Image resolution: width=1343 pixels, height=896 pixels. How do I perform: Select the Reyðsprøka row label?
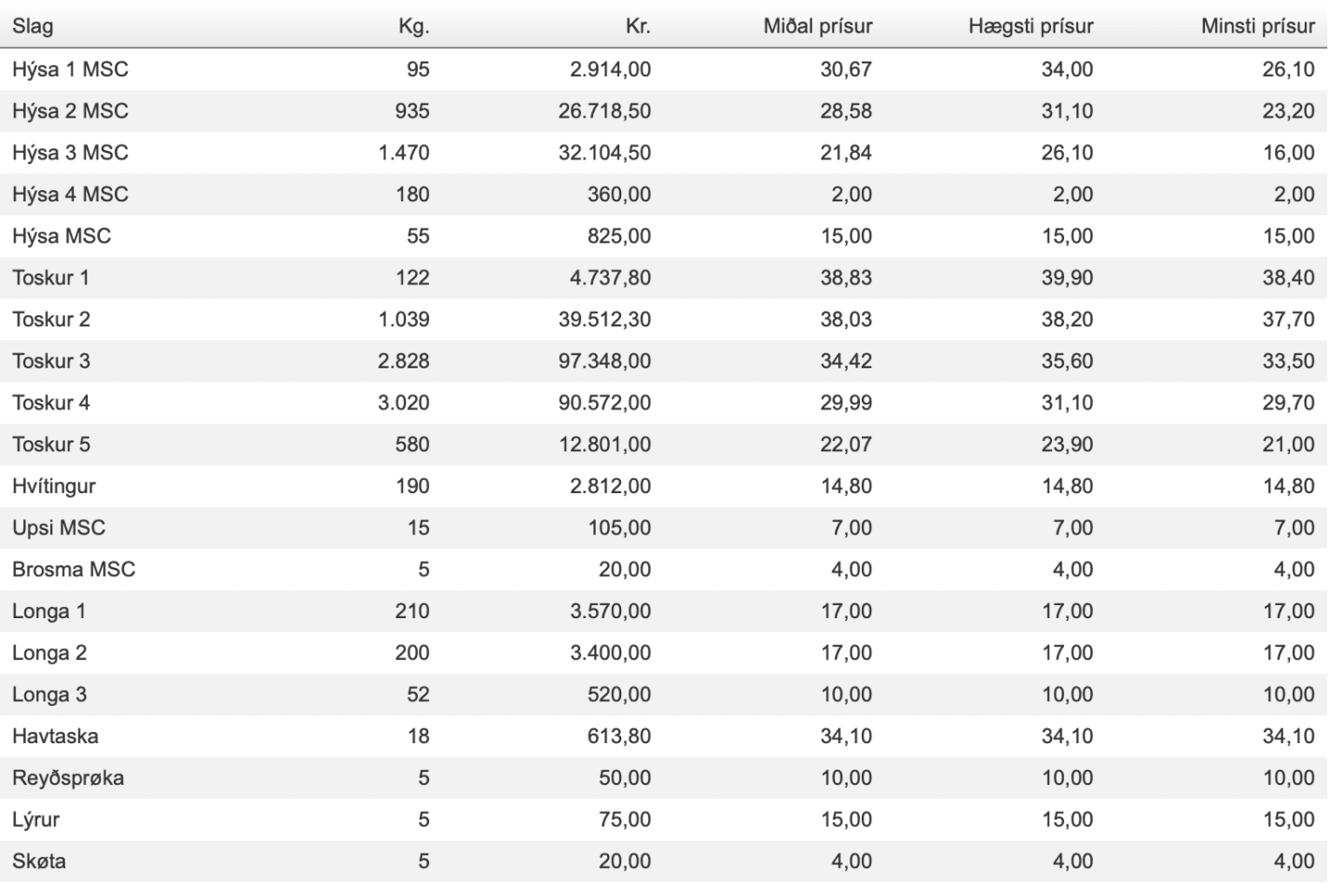68,779
